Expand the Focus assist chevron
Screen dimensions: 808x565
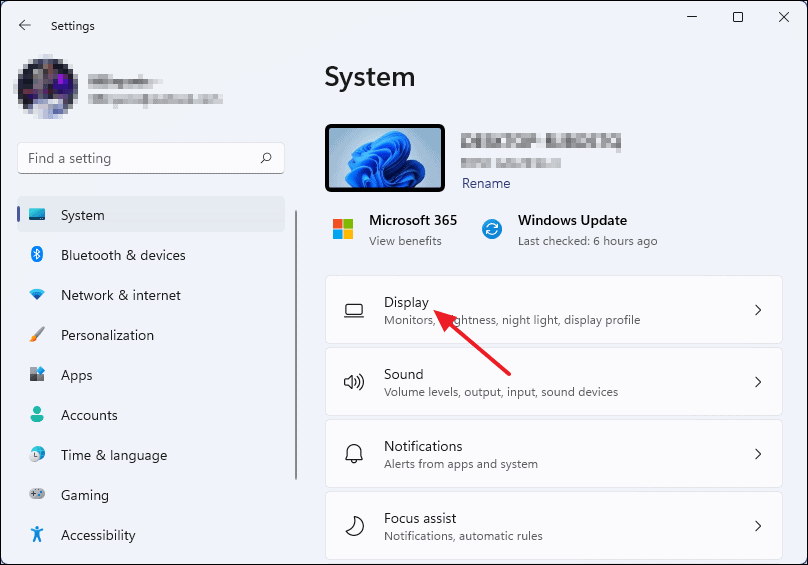tap(758, 526)
